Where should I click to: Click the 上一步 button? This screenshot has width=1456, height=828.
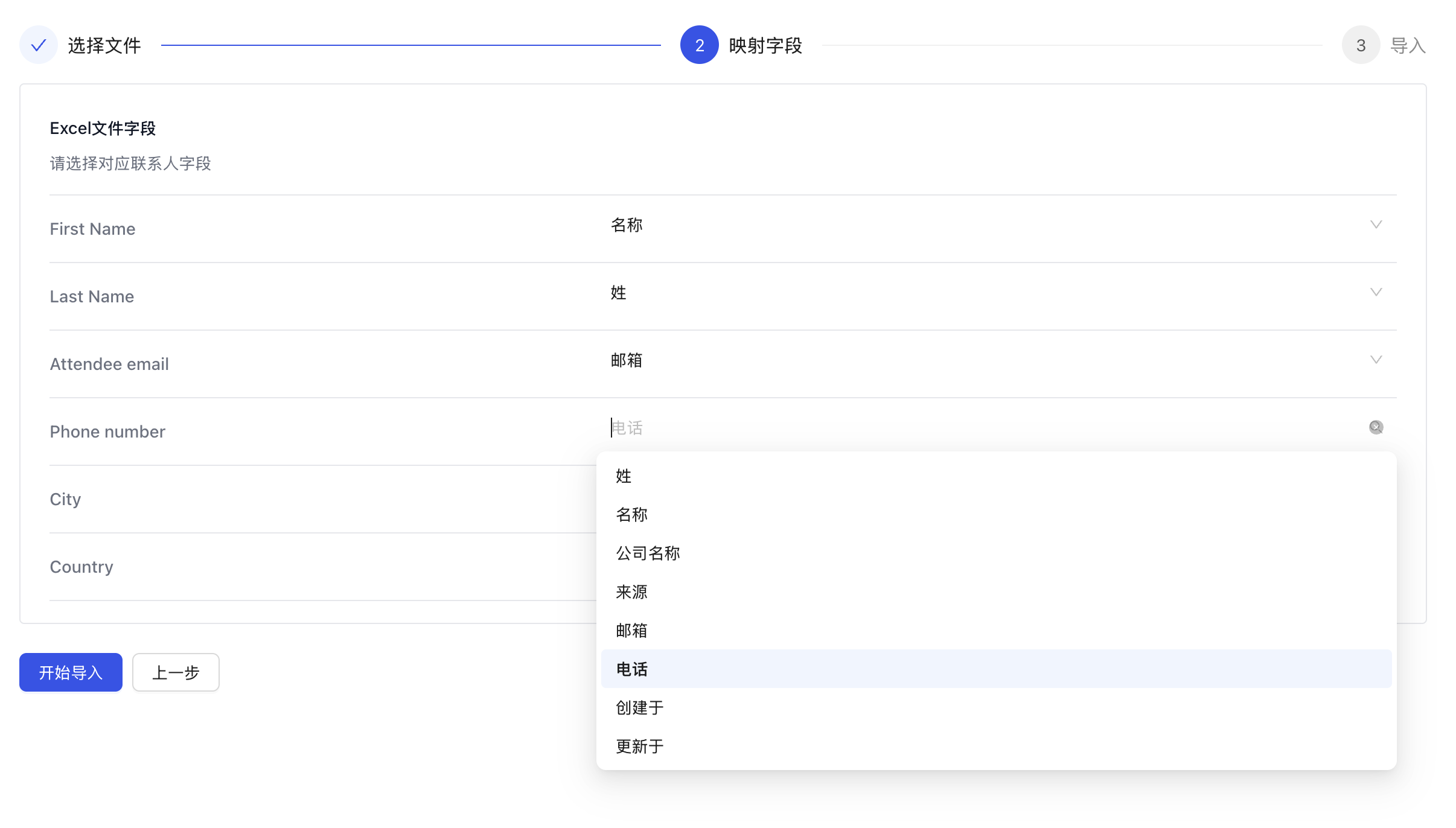click(x=175, y=672)
